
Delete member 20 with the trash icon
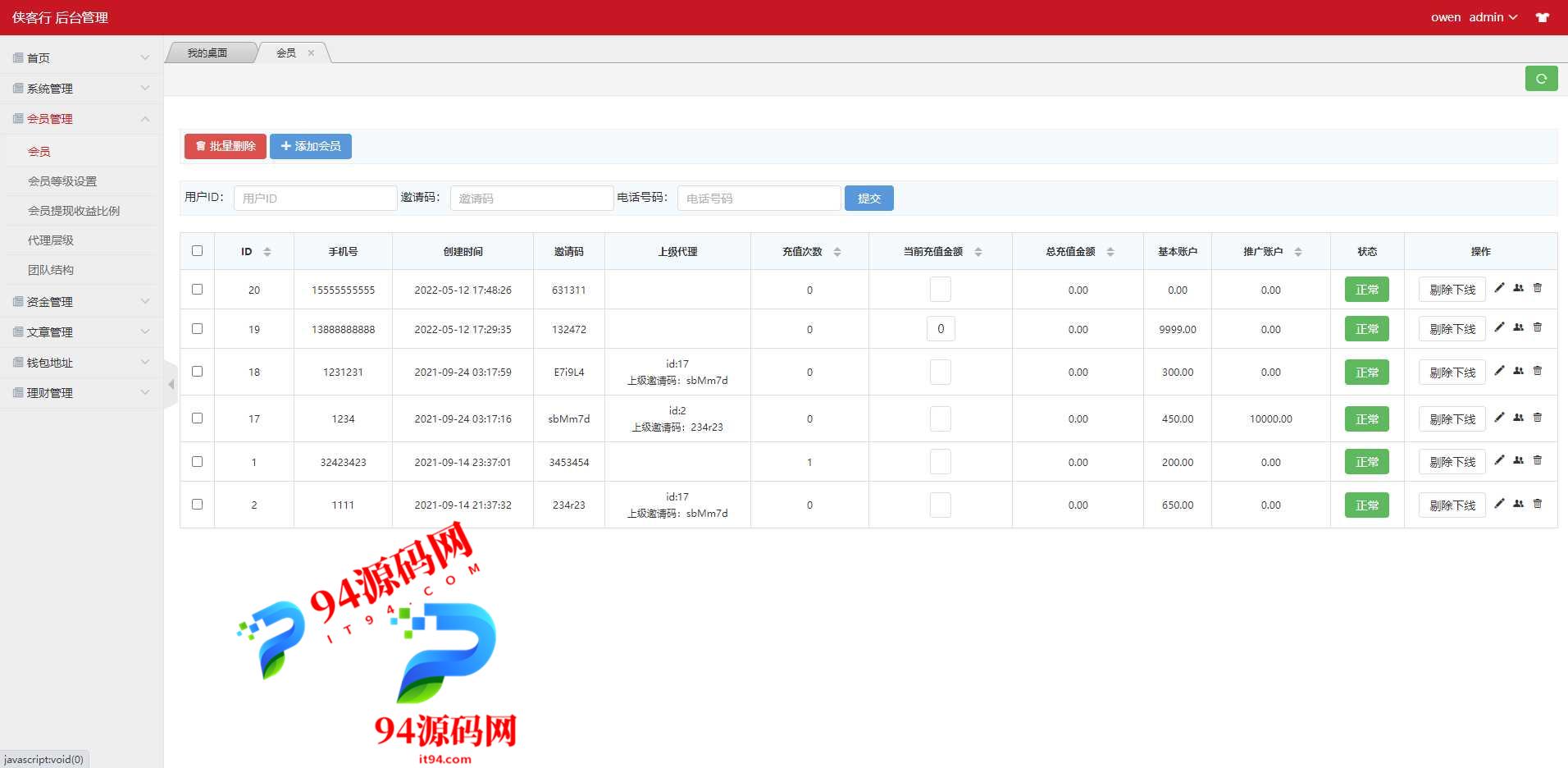coord(1538,288)
